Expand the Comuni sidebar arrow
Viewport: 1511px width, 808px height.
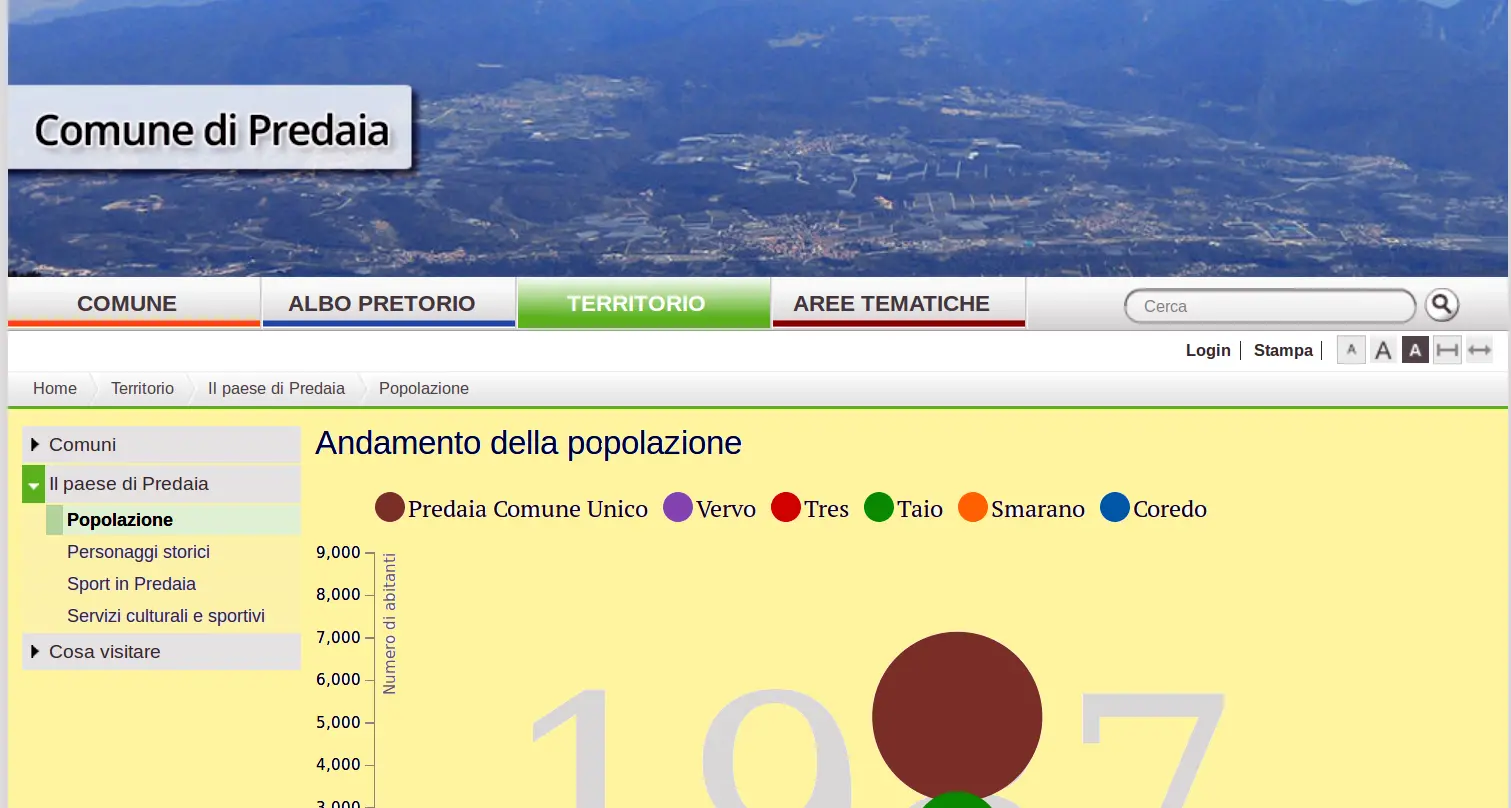tap(35, 444)
